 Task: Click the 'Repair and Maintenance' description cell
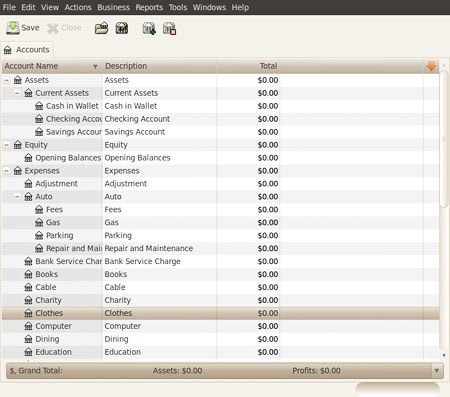click(x=149, y=248)
